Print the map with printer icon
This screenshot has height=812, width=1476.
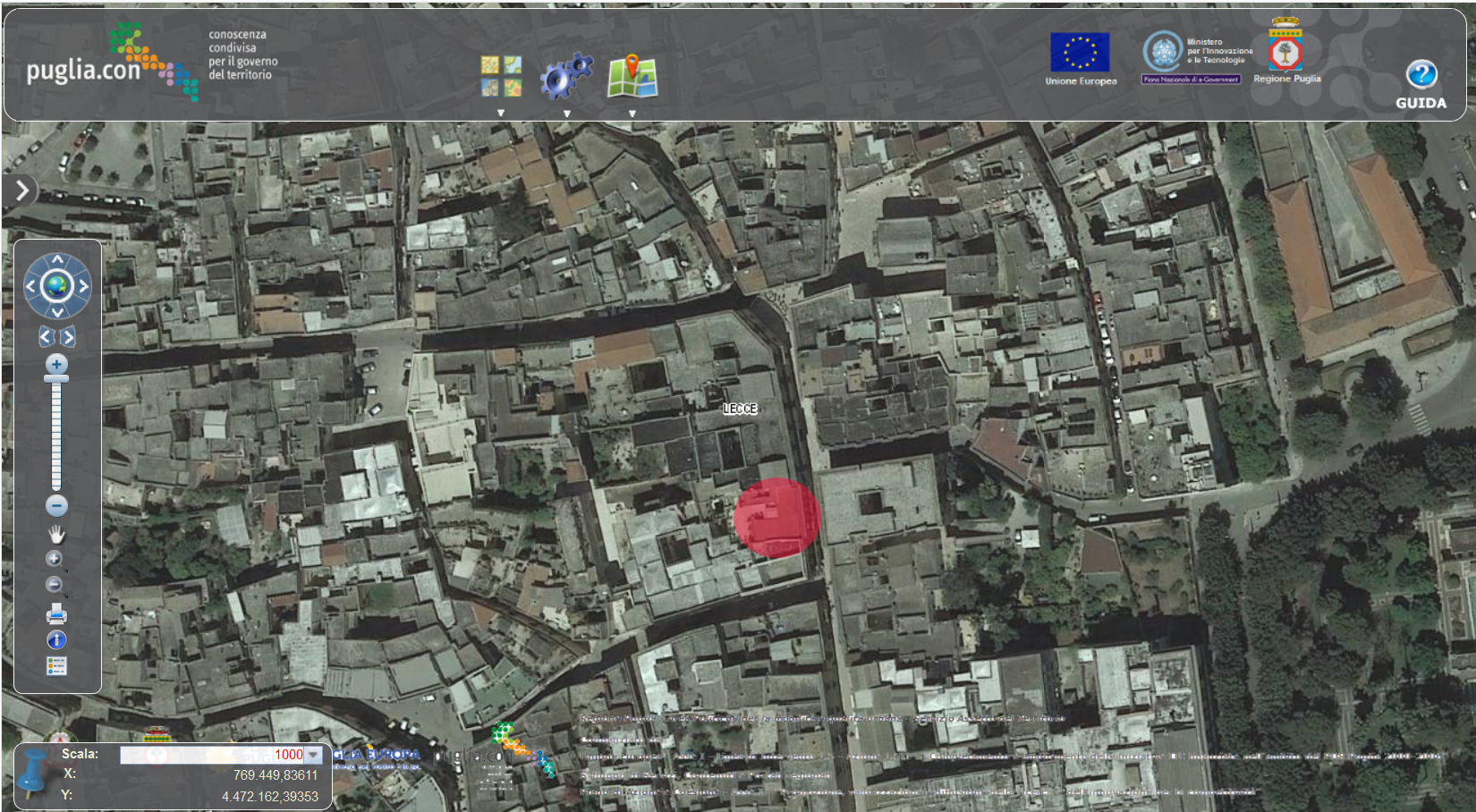pos(56,613)
